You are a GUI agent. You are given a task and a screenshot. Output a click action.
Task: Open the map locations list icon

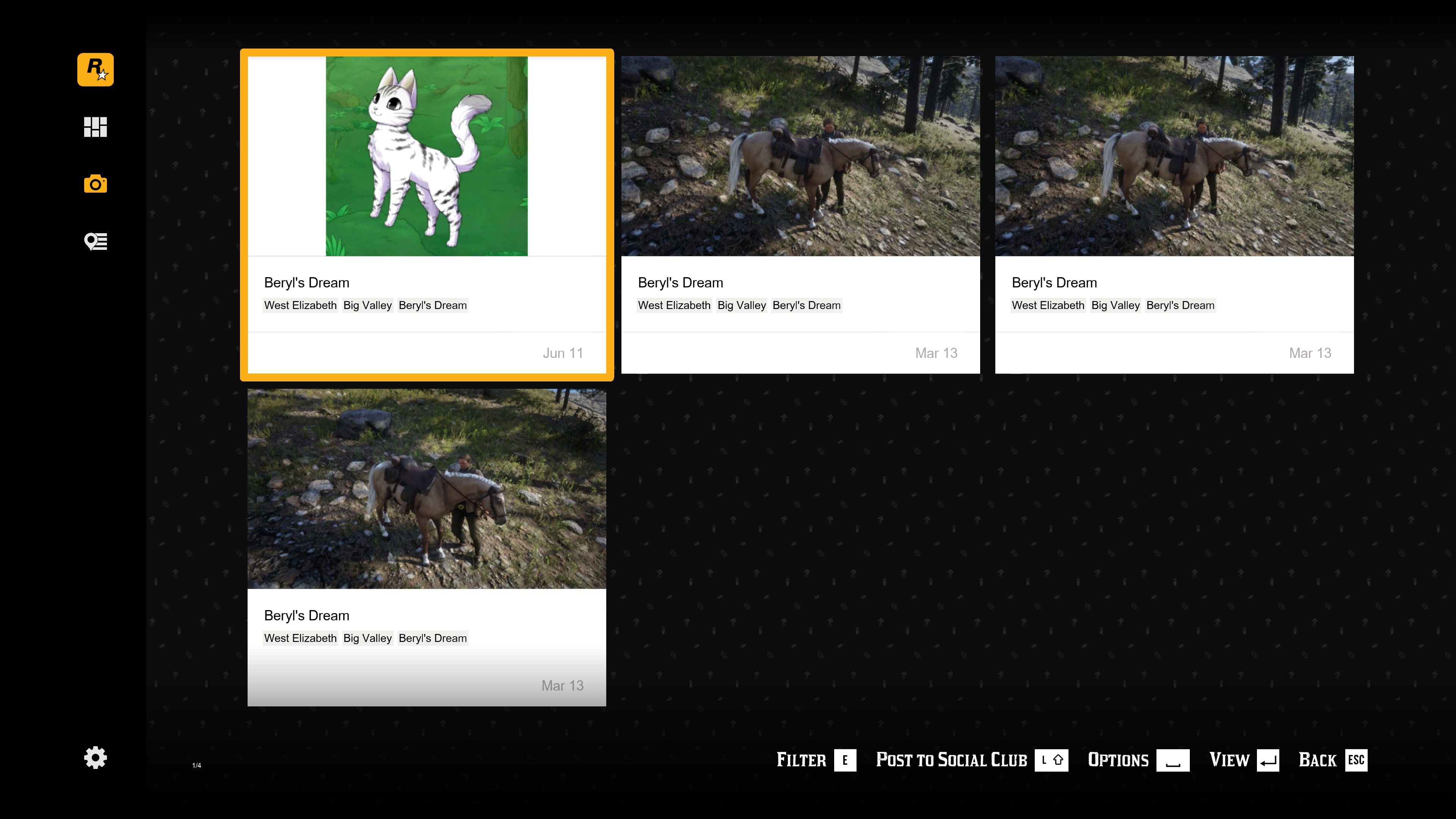point(95,242)
